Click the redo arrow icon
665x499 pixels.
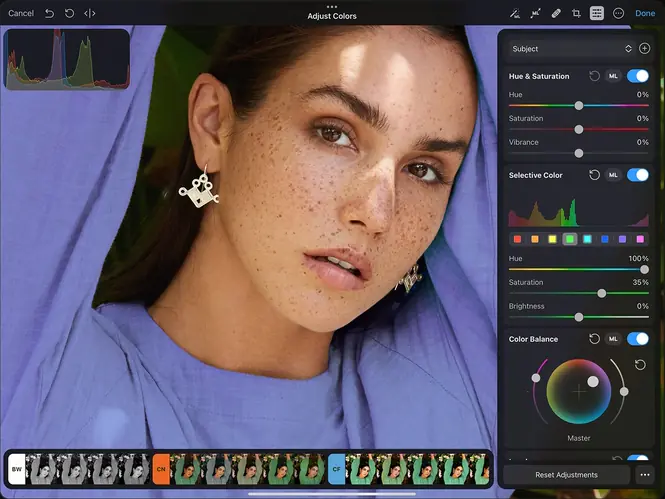(x=69, y=14)
